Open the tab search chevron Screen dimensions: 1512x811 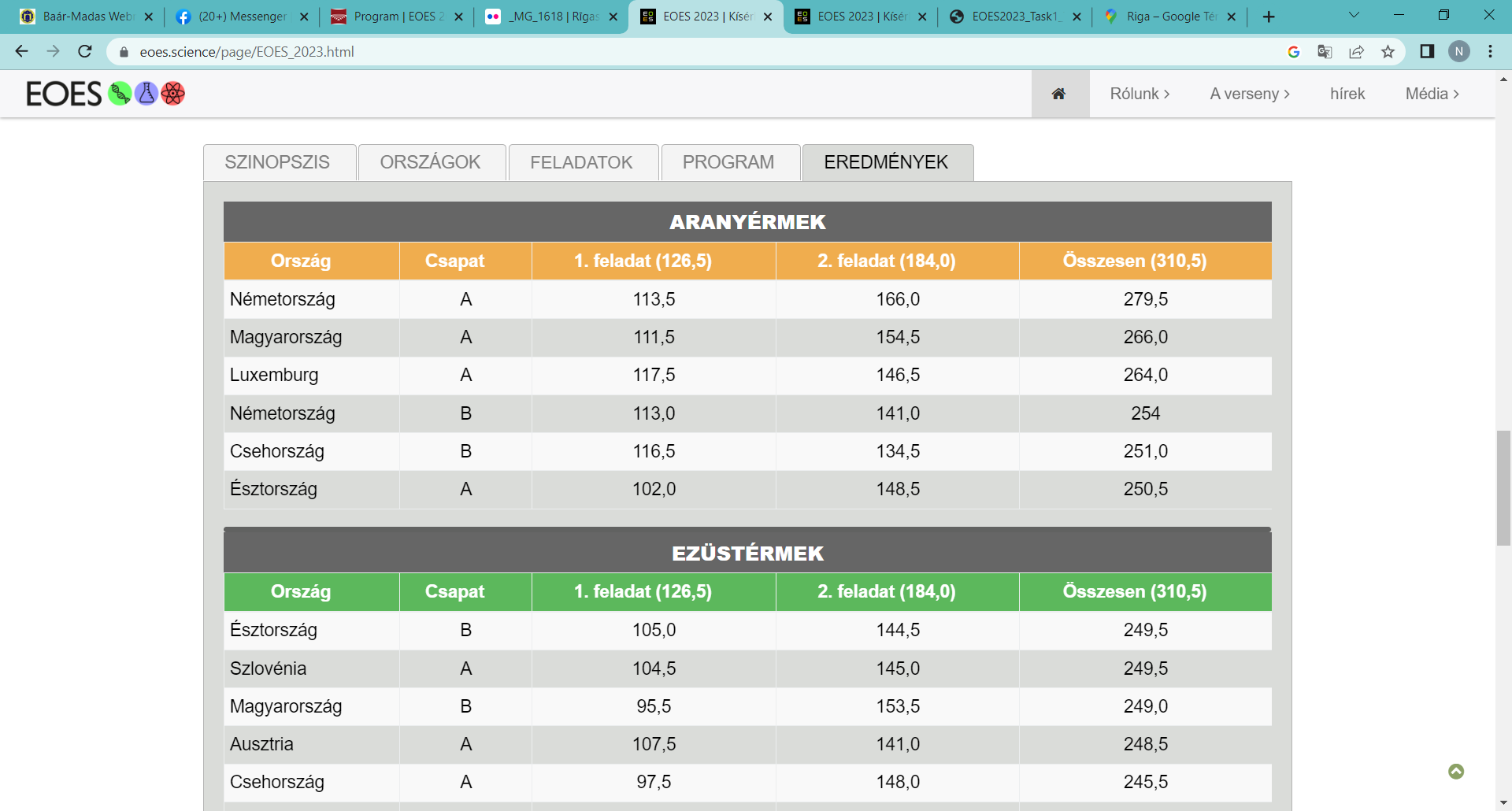point(1354,15)
